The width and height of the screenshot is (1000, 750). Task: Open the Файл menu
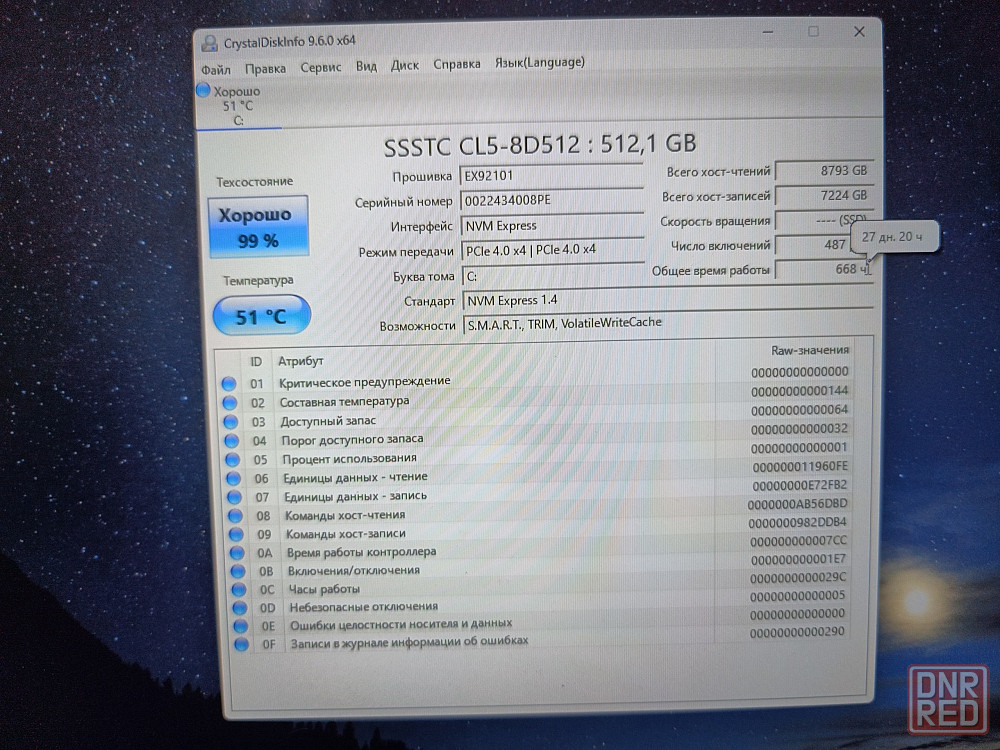(x=215, y=69)
